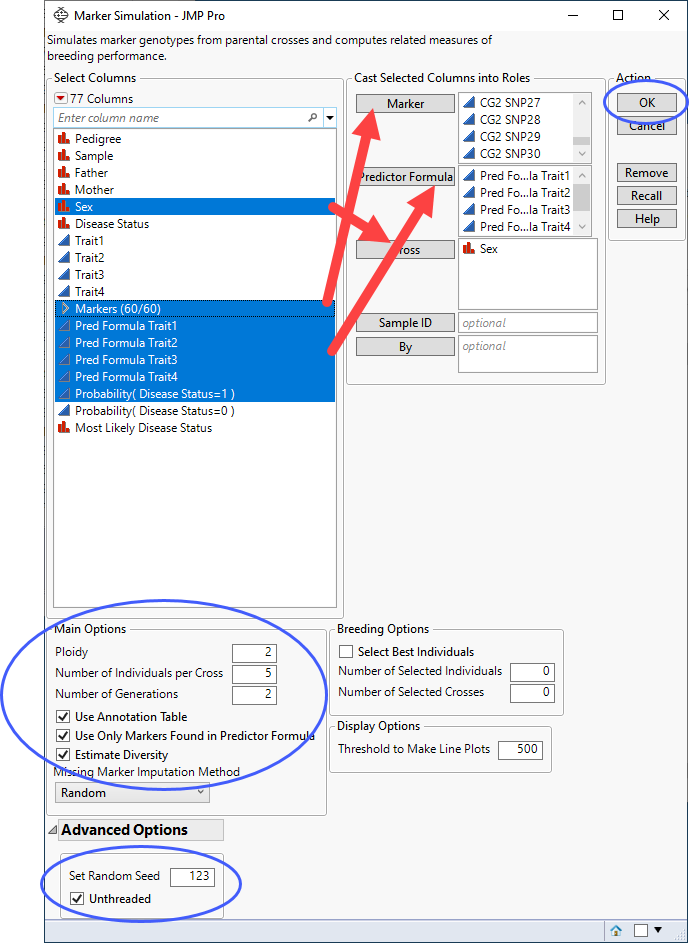Toggle the Unthreaded checkbox

(77, 899)
